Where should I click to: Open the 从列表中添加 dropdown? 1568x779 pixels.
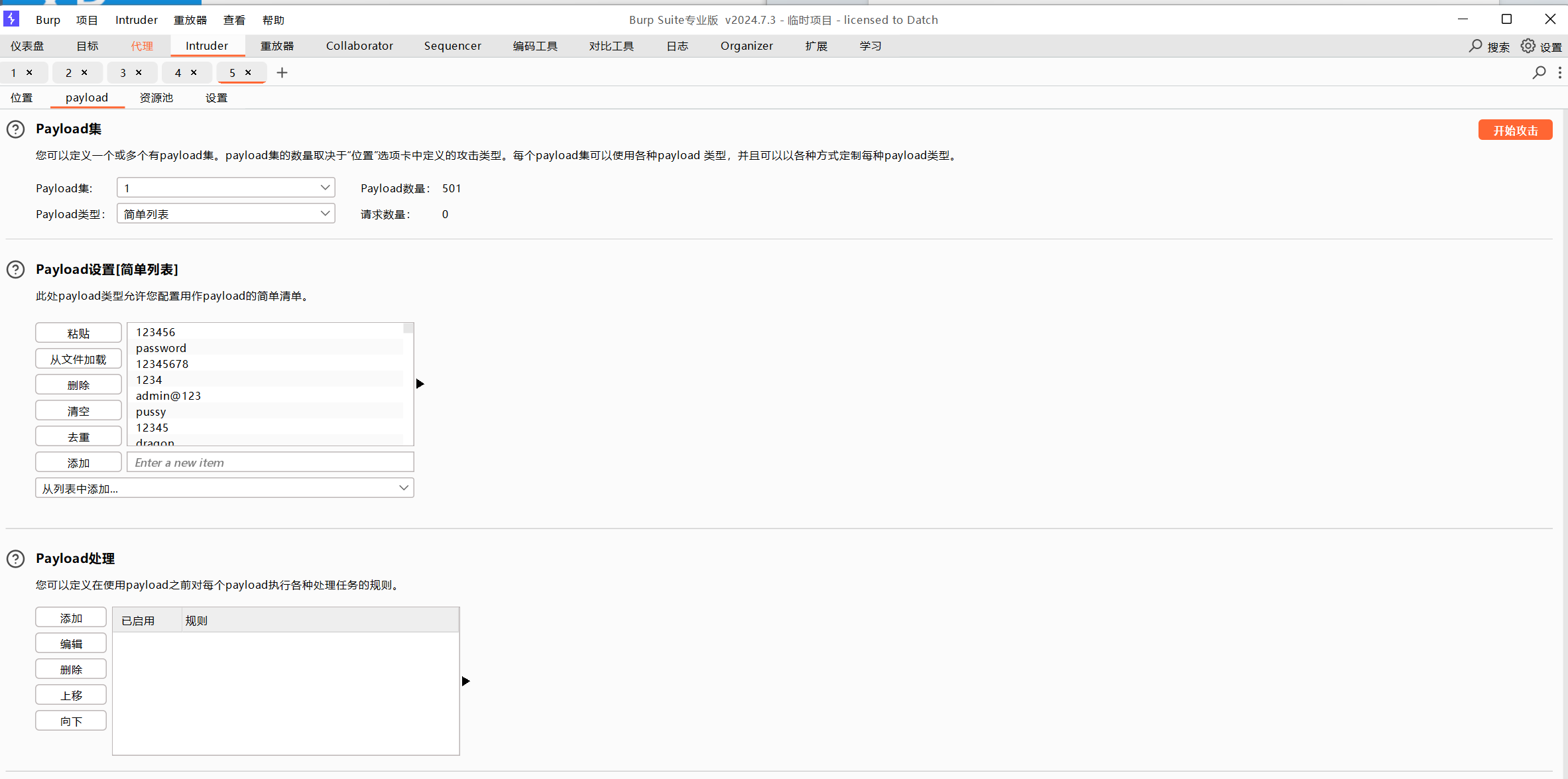(x=224, y=488)
